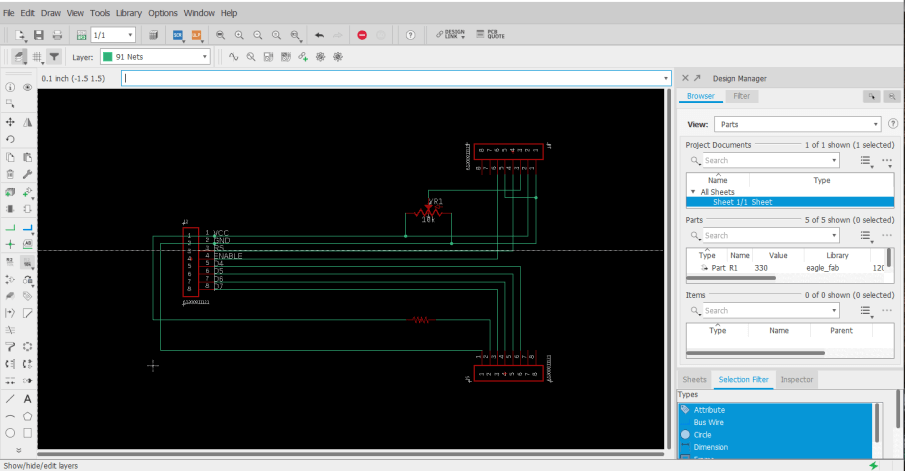
Task: Toggle the selection filter funnel icon
Action: click(54, 57)
